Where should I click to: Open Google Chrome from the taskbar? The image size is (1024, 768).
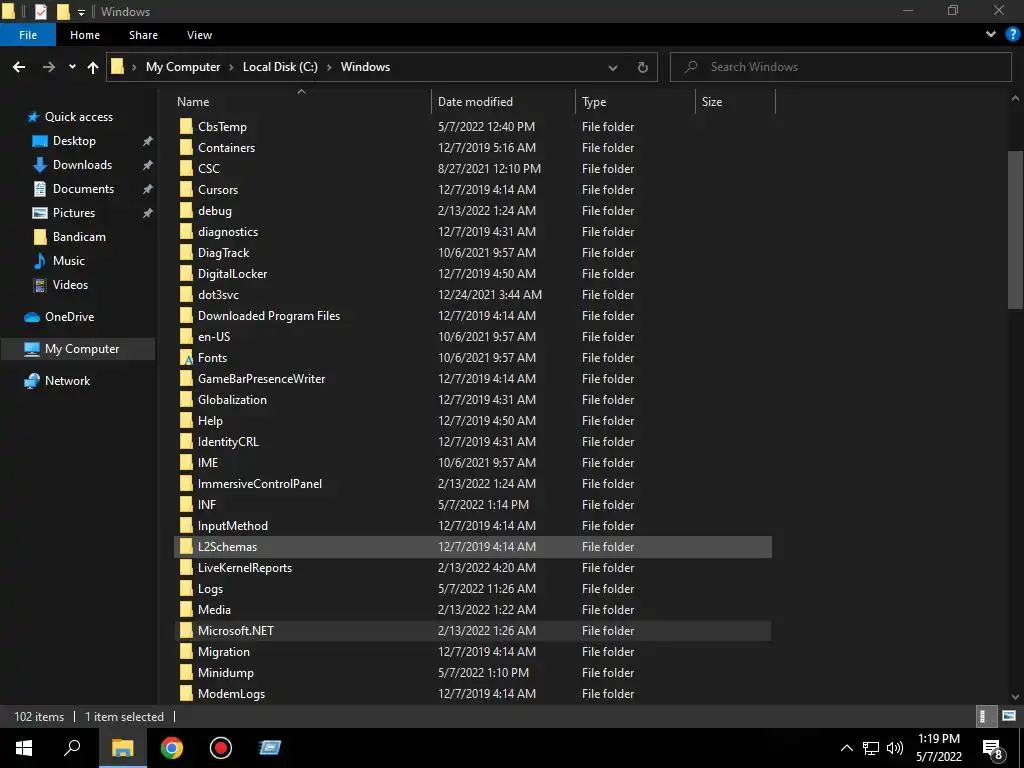coord(172,748)
